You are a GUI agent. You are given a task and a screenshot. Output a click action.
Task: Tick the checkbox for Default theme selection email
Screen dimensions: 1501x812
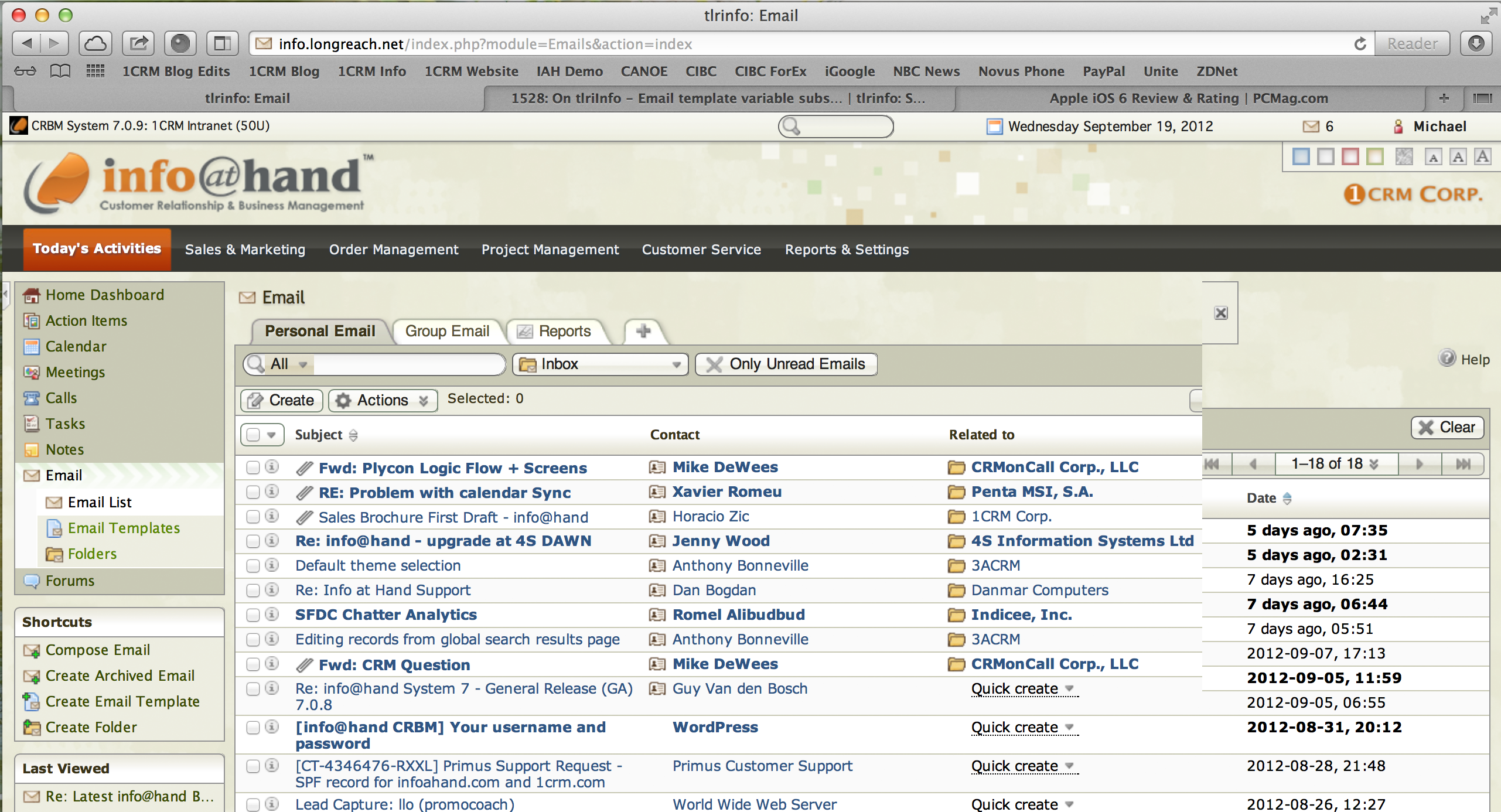pos(253,566)
